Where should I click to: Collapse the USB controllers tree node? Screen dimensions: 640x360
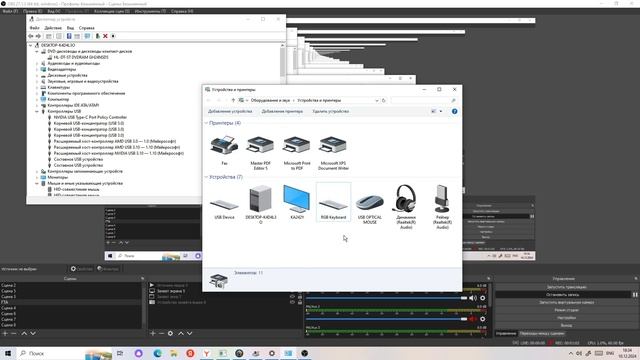[x=37, y=111]
